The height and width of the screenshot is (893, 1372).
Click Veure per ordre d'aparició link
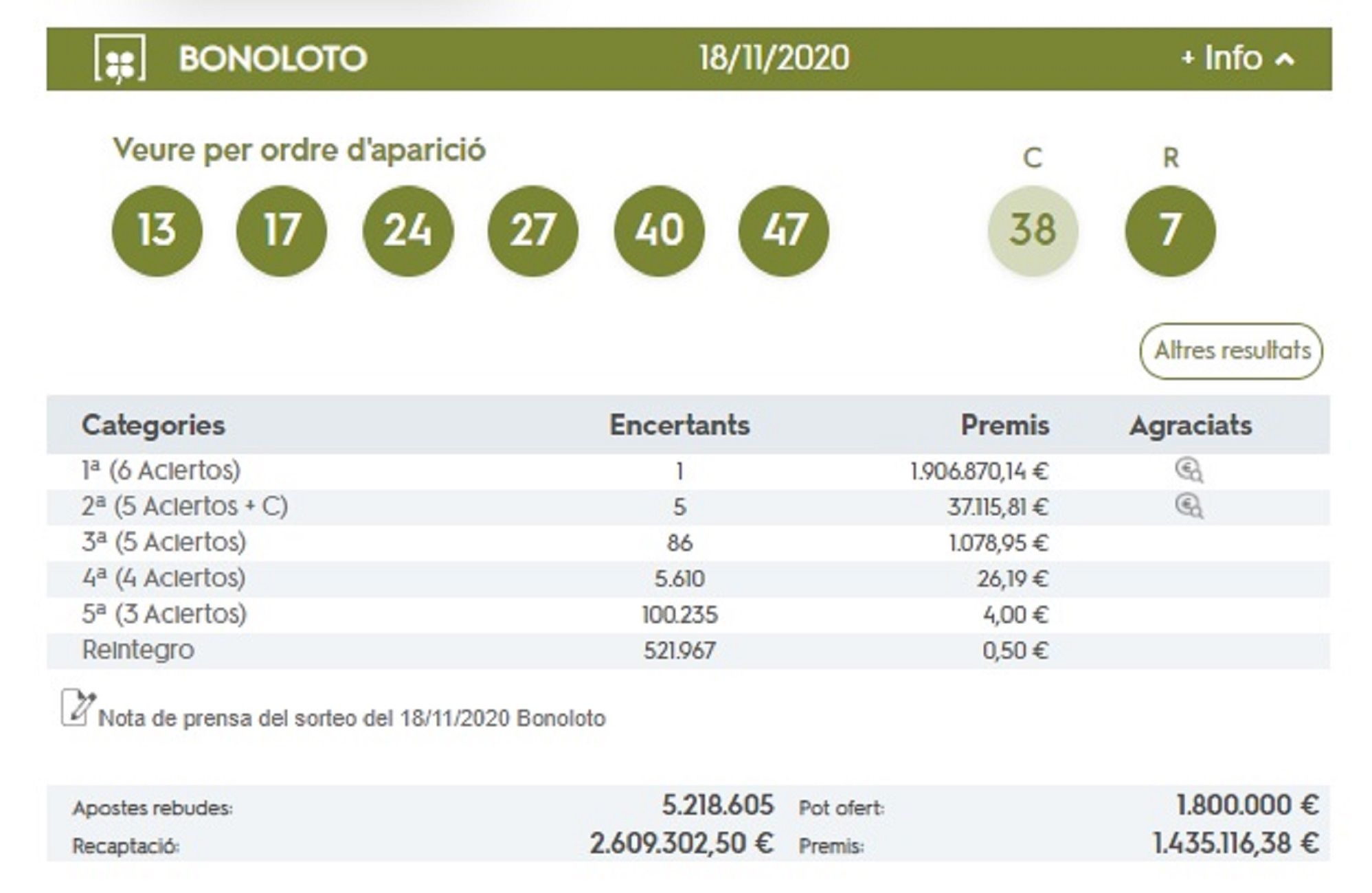(299, 150)
